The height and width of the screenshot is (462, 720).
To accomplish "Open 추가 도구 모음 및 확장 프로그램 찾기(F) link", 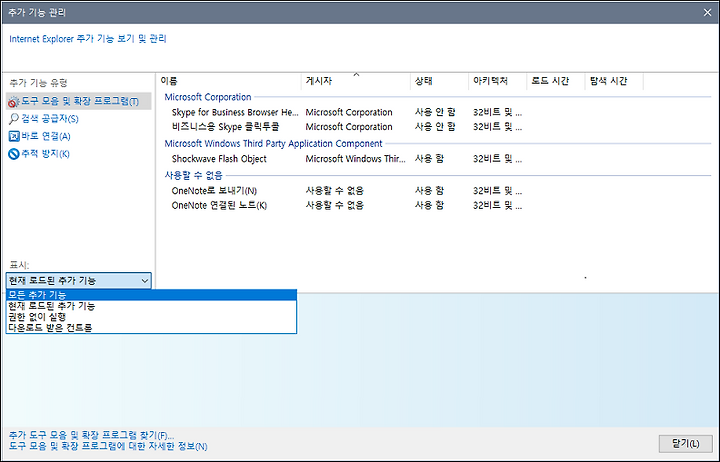I will click(91, 435).
